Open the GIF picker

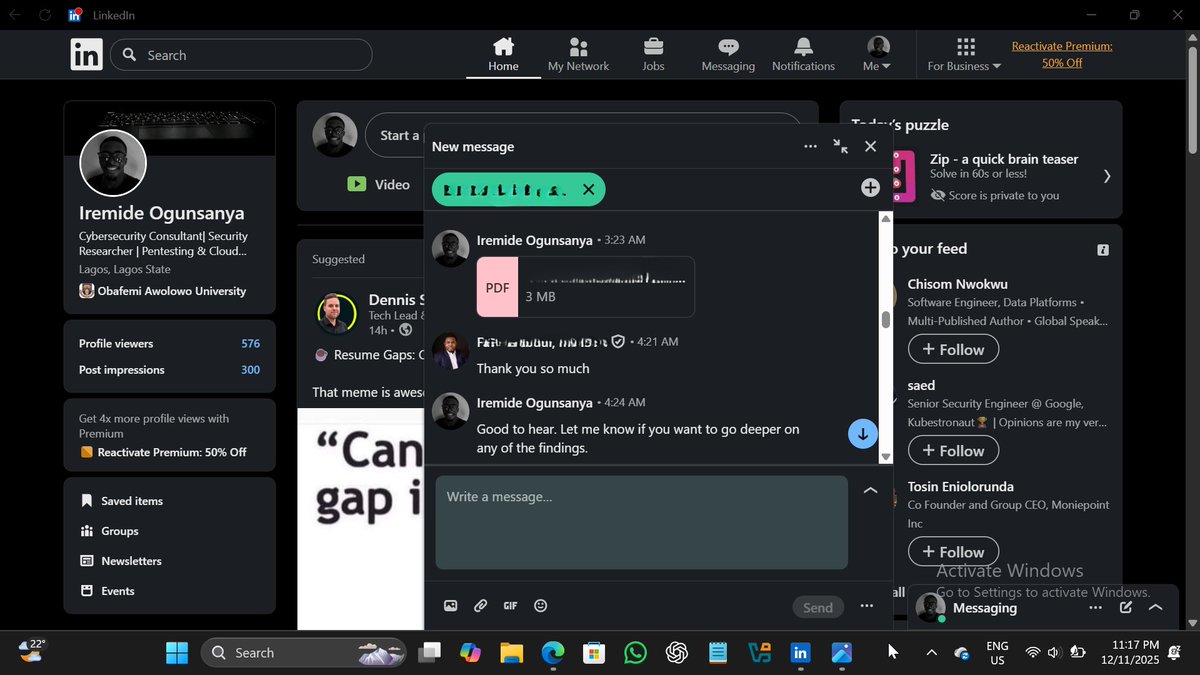click(510, 606)
